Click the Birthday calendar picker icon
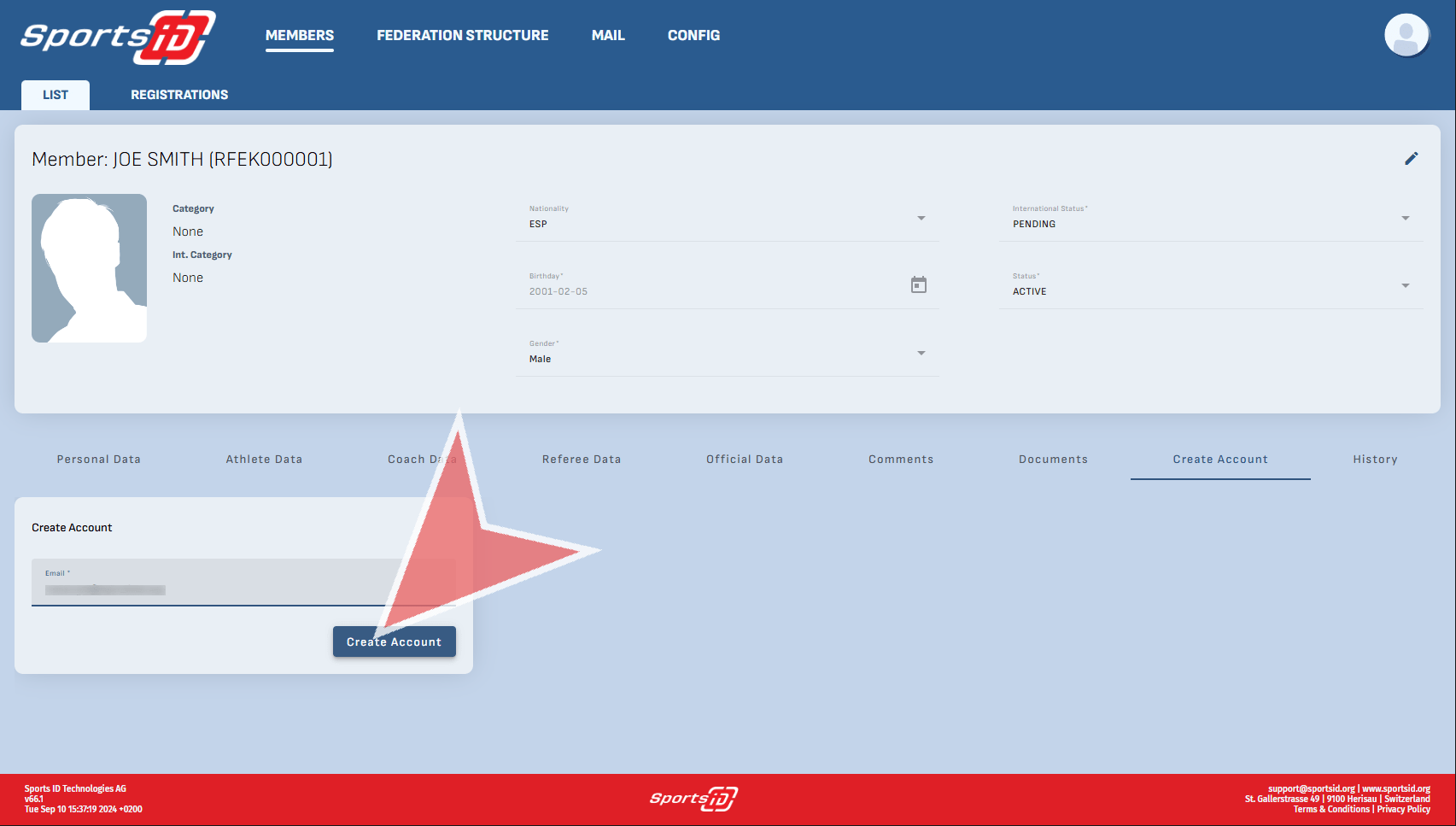The width and height of the screenshot is (1456, 826). point(918,285)
